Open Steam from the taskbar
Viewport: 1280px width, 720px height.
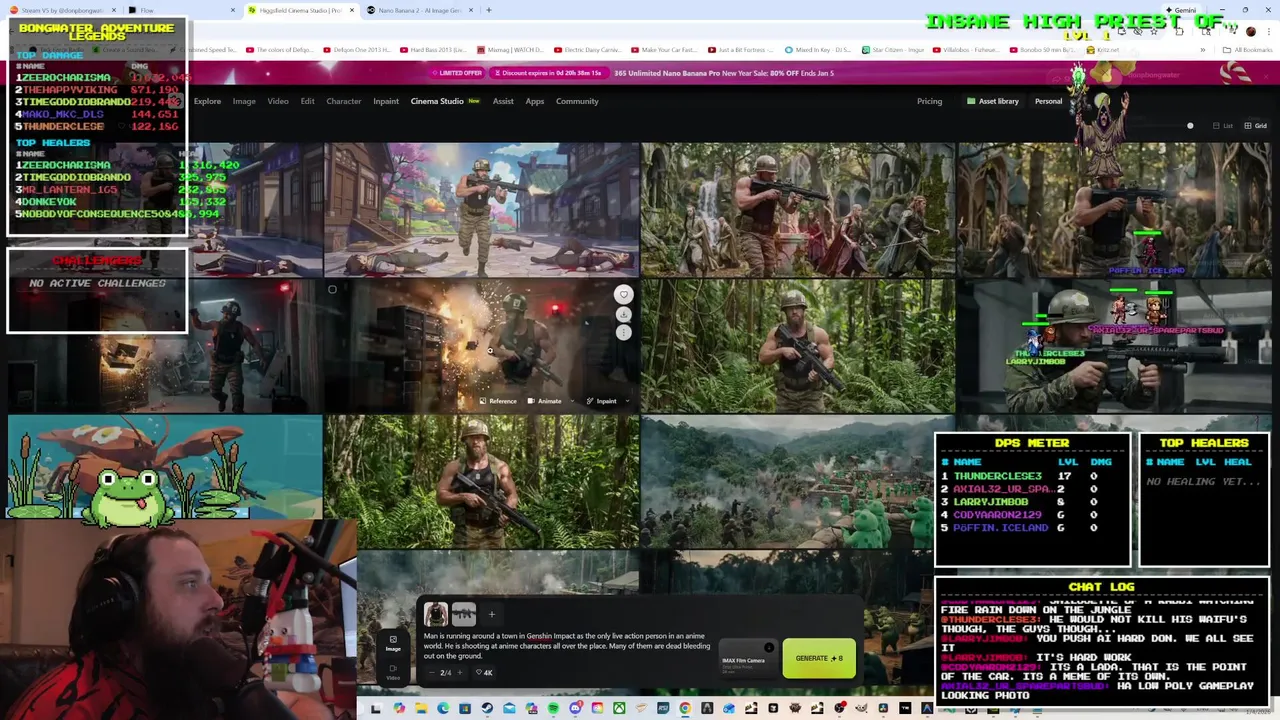(487, 709)
